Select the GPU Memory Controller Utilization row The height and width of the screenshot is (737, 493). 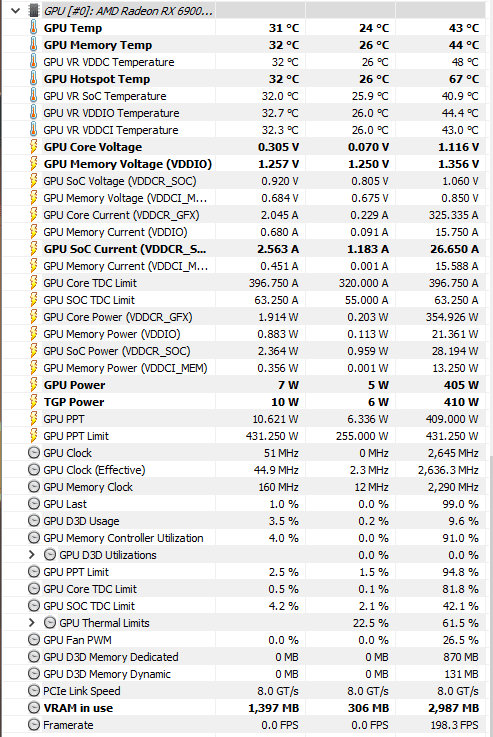click(244, 538)
